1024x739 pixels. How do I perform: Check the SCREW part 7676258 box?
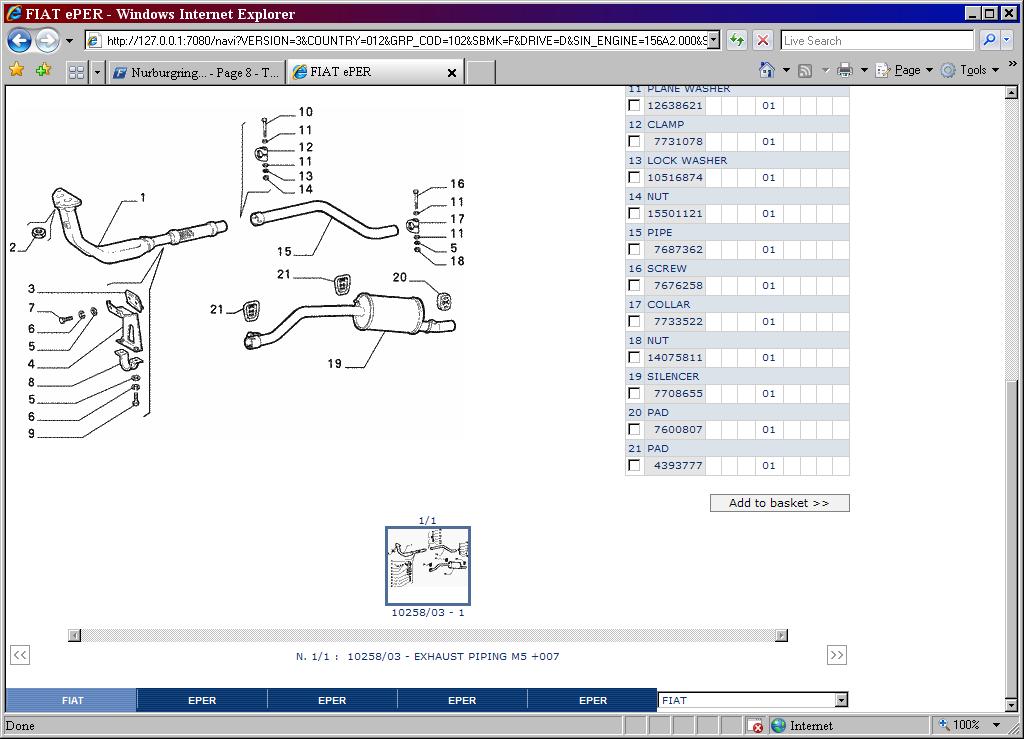point(634,285)
